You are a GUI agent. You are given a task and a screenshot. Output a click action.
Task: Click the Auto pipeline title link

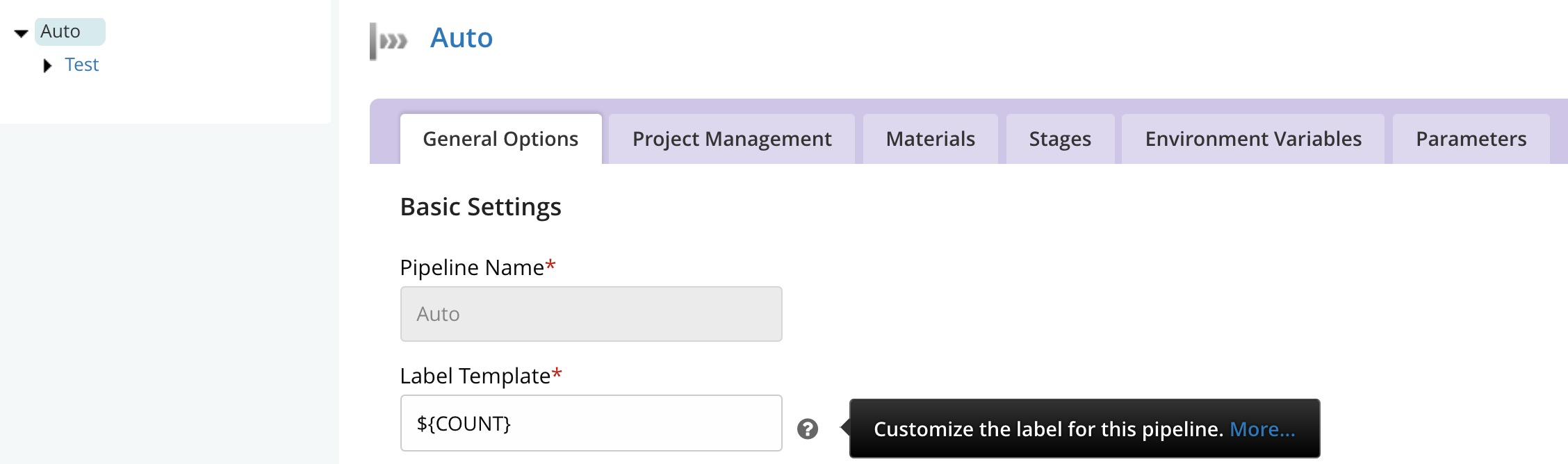(462, 38)
